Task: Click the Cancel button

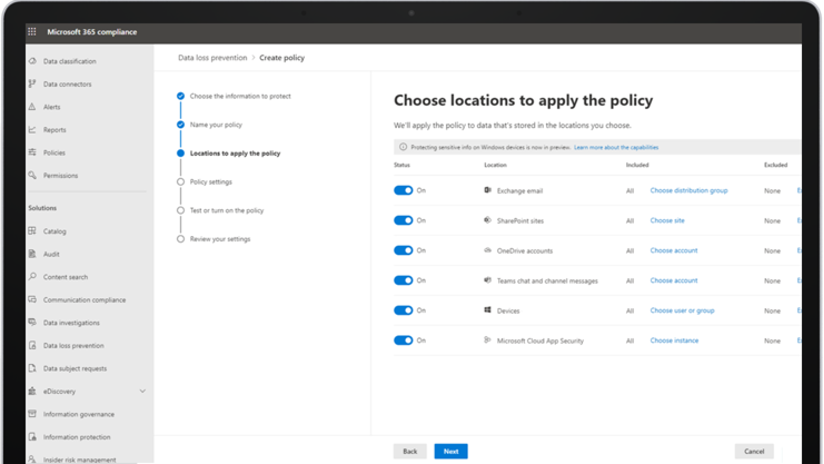Action: (754, 451)
